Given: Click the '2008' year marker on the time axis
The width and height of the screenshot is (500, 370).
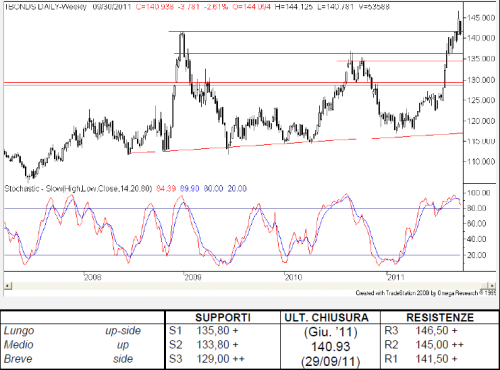Looking at the screenshot, I should click(x=93, y=277).
